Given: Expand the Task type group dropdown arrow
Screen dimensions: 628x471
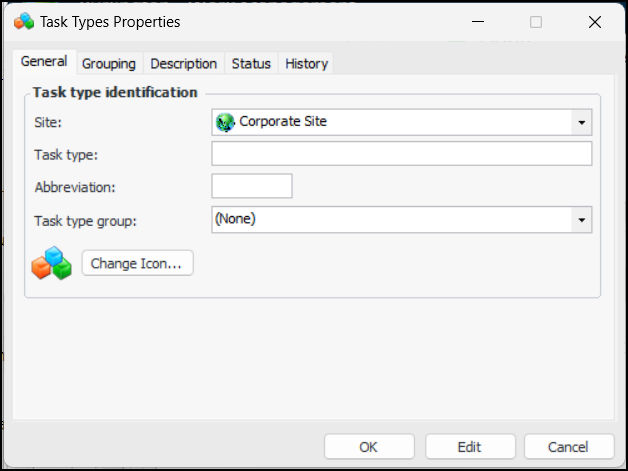Looking at the screenshot, I should 581,219.
